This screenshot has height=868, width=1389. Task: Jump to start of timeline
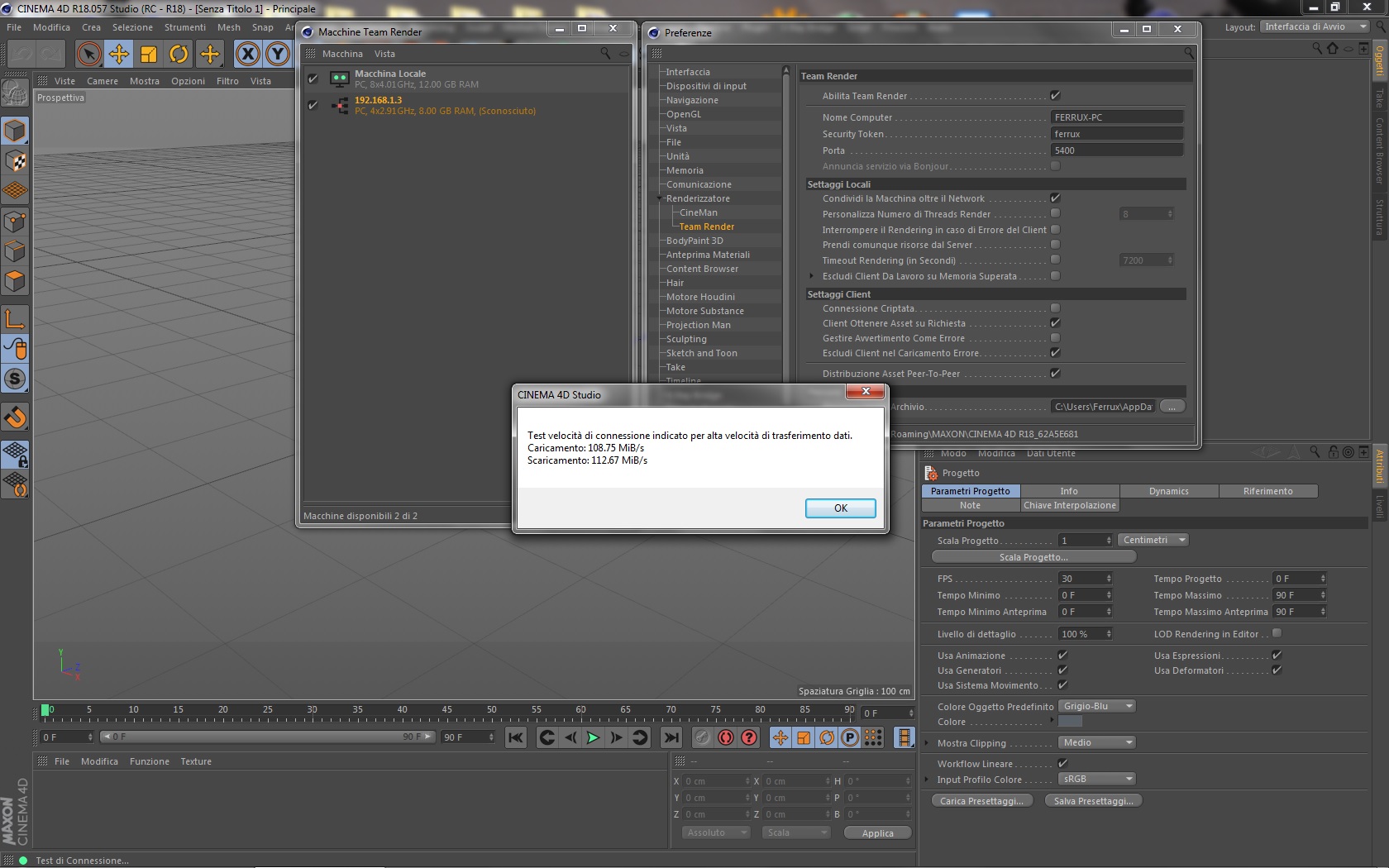[x=516, y=737]
